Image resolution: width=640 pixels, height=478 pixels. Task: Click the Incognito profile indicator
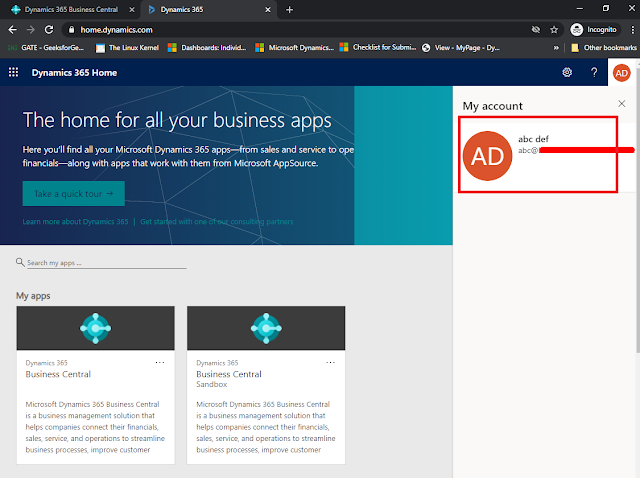point(594,29)
